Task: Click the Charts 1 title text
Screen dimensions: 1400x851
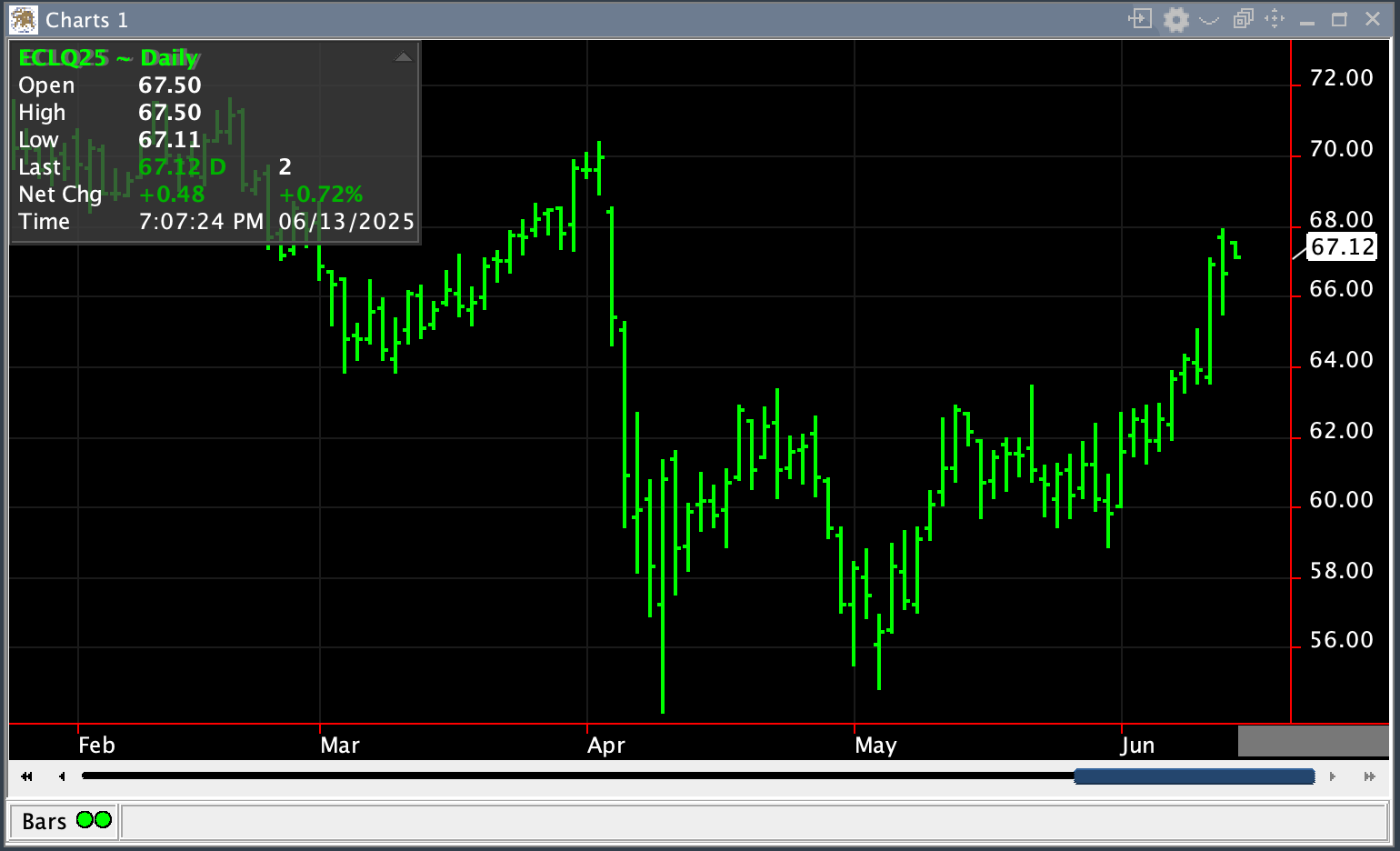Action: point(86,20)
